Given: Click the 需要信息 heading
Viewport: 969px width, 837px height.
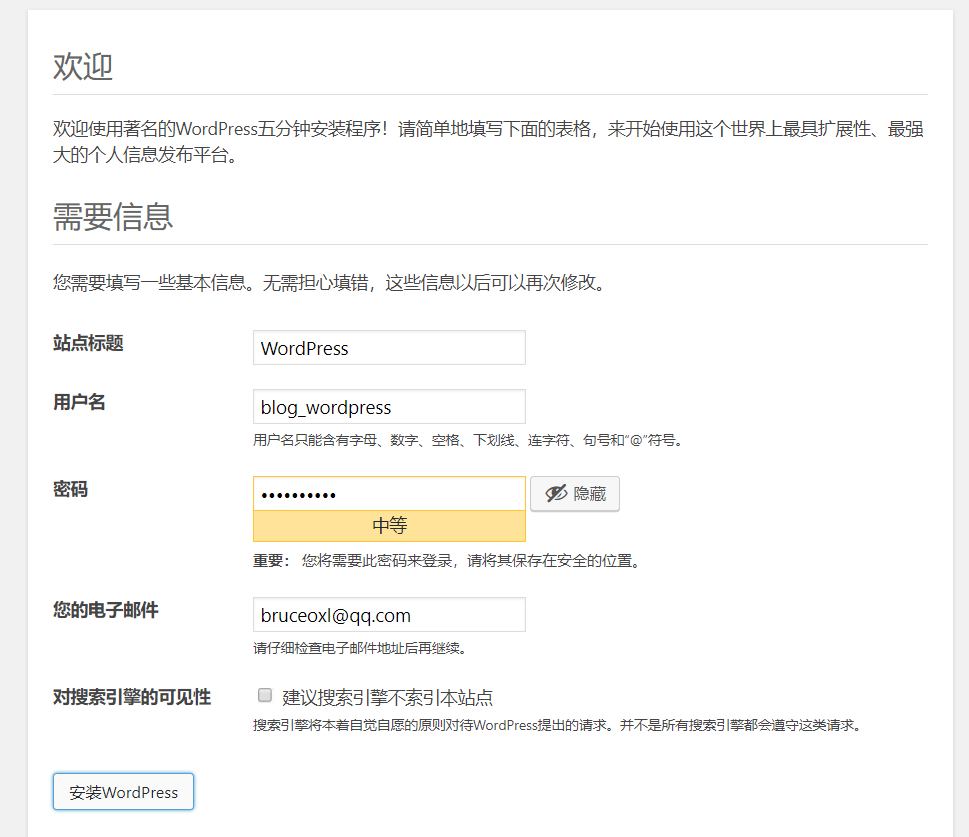Looking at the screenshot, I should tap(112, 217).
